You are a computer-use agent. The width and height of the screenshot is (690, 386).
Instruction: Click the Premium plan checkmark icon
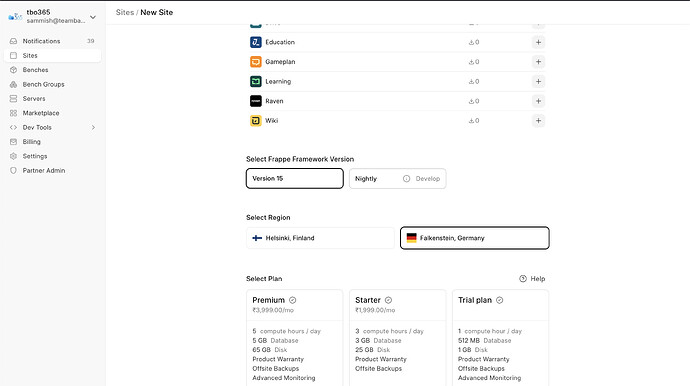[293, 300]
